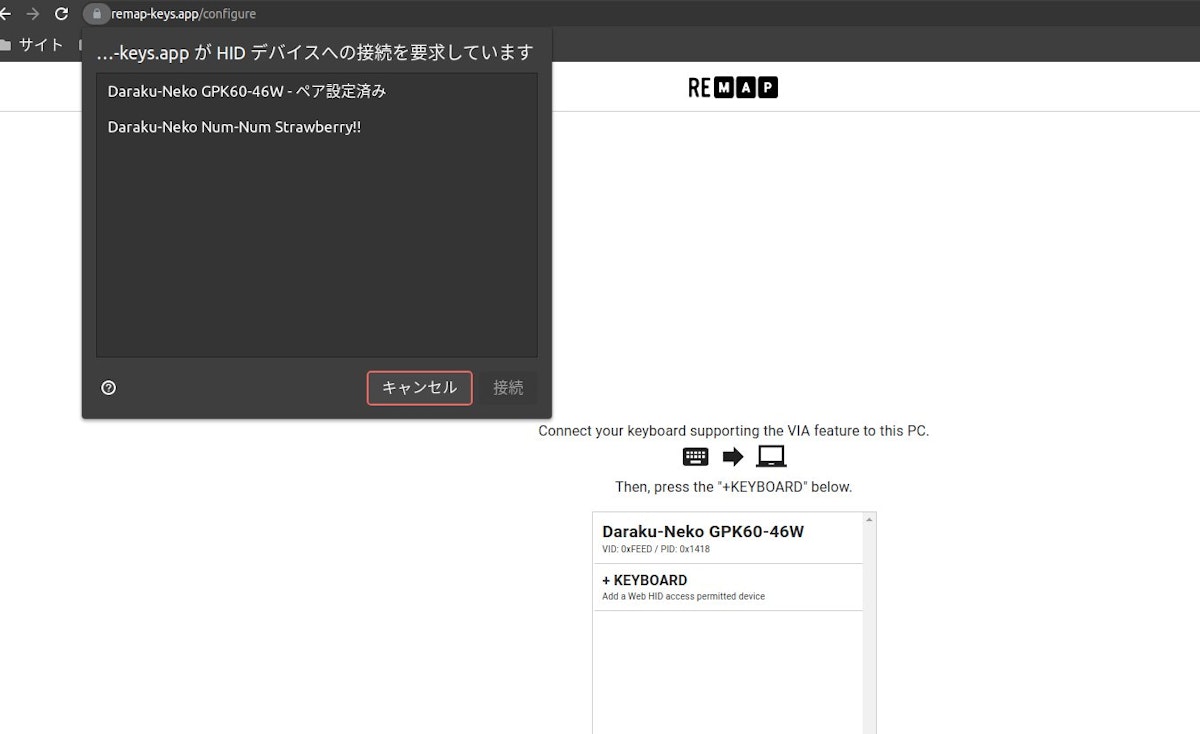Click the keyboard illustration icon

pos(696,457)
